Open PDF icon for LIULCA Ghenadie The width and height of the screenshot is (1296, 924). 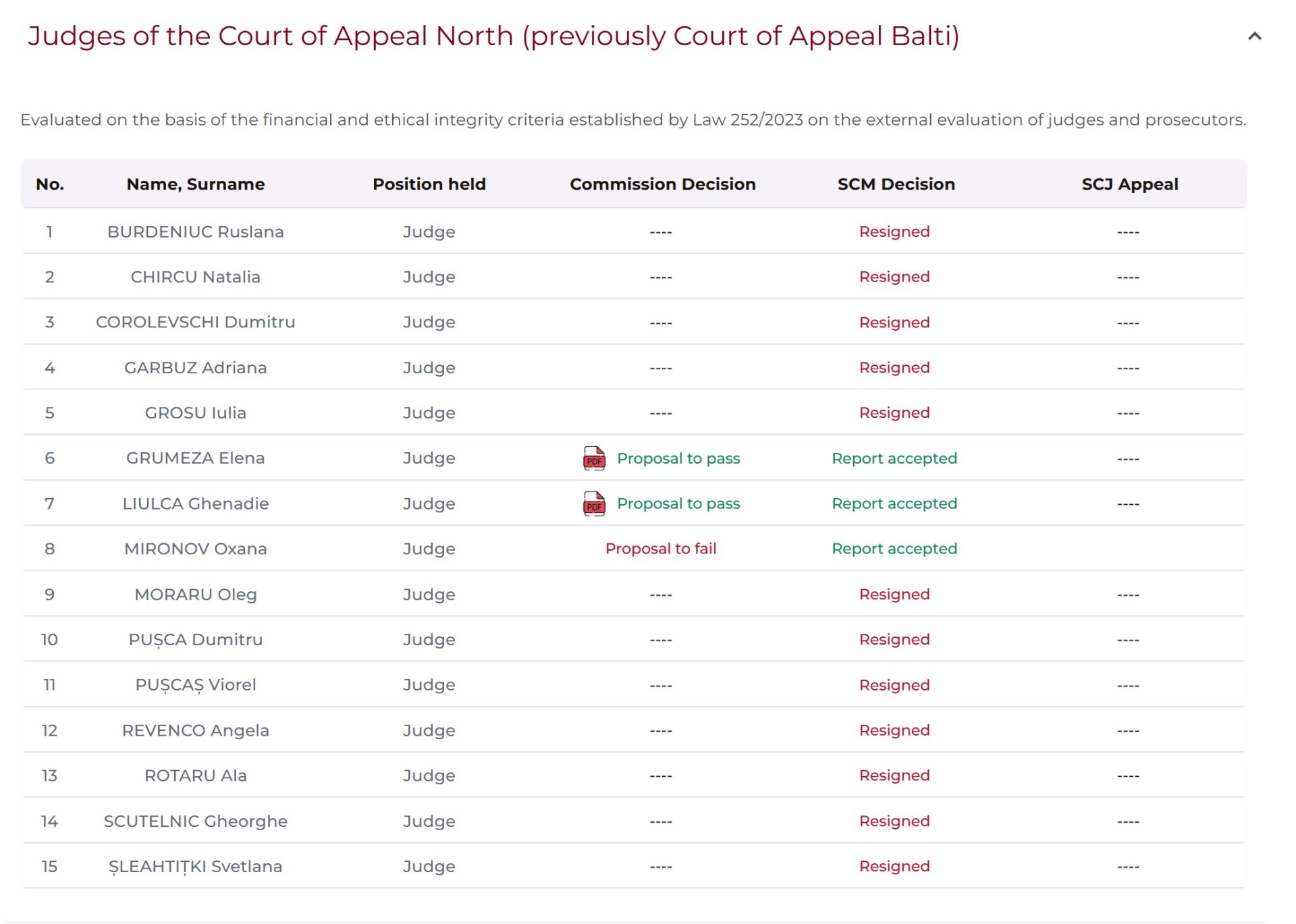point(594,504)
